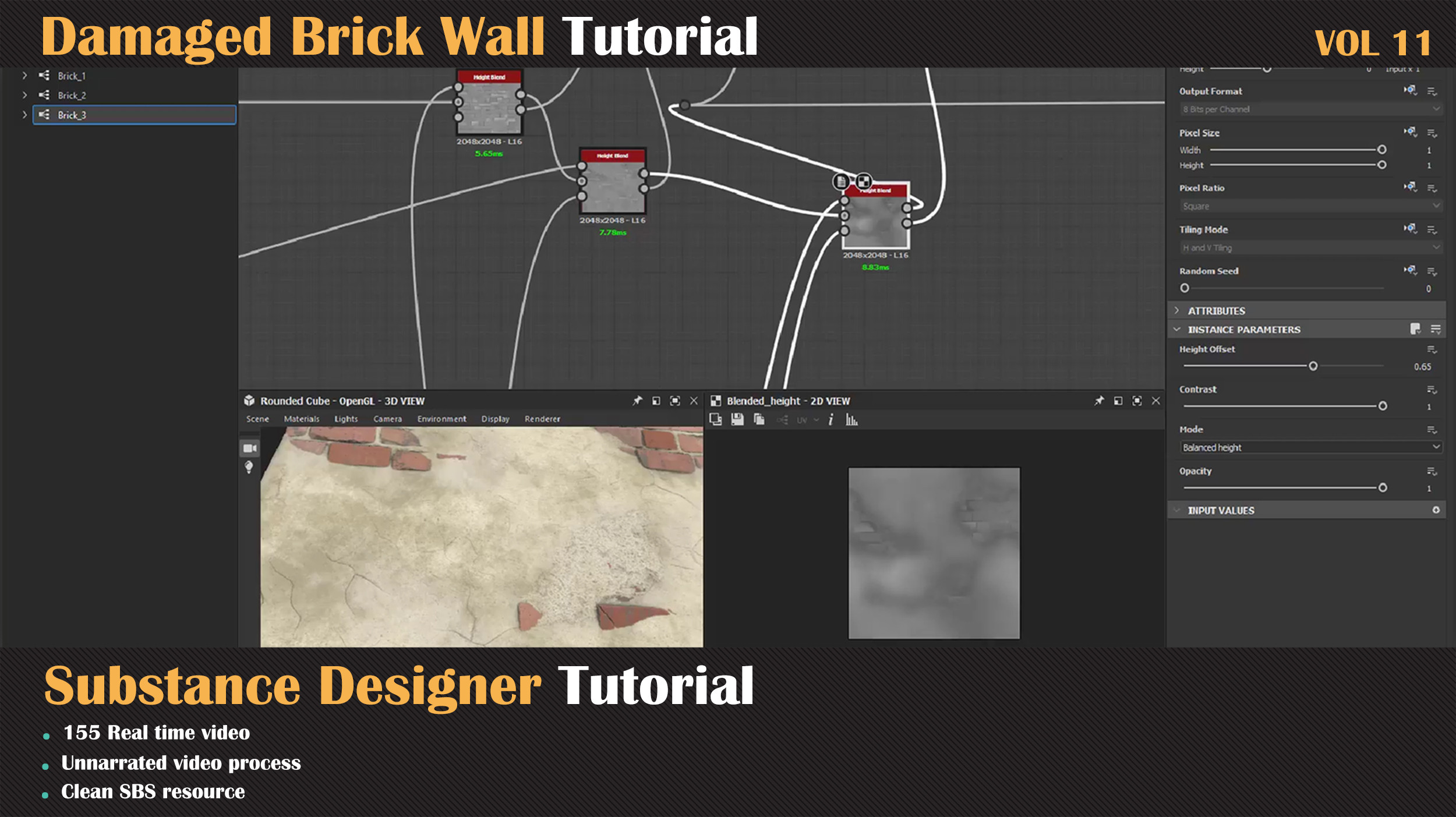The height and width of the screenshot is (817, 1456).
Task: Toggle Pixel Ratio inheritance method icon
Action: click(1409, 187)
